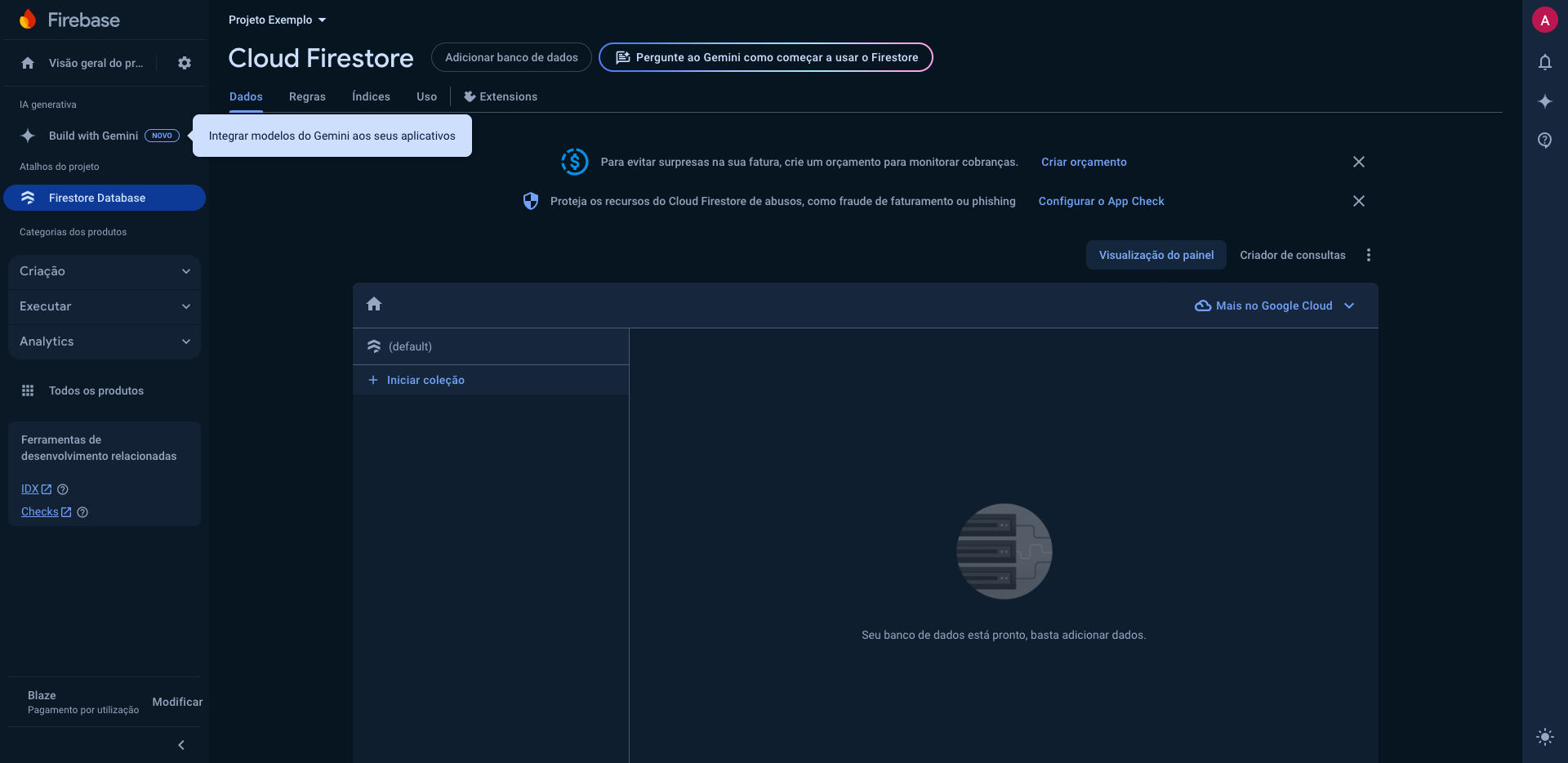The width and height of the screenshot is (1568, 763).
Task: Click the empty database server illustration
Action: [1004, 551]
